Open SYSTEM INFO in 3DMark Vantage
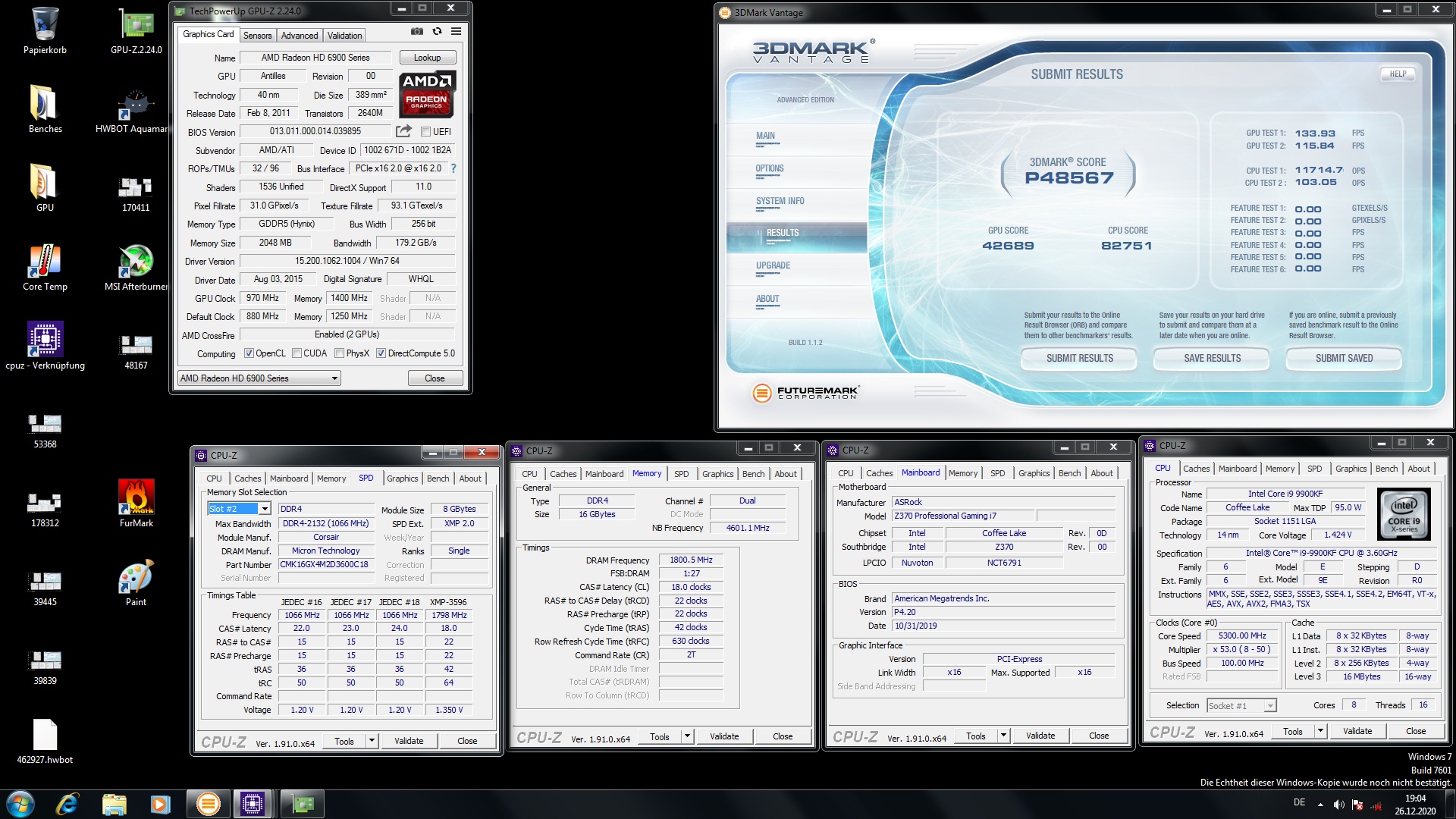Image resolution: width=1456 pixels, height=819 pixels. [x=780, y=201]
